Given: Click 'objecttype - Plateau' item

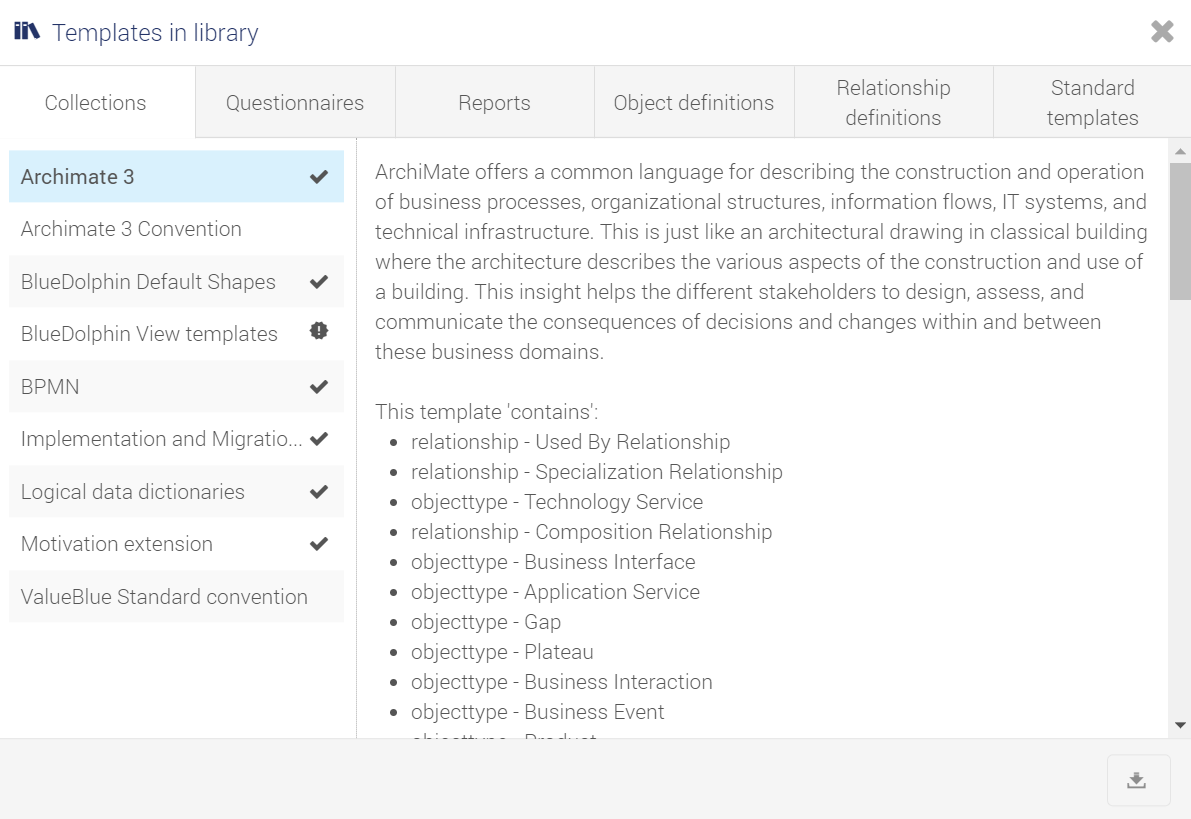Looking at the screenshot, I should click(x=502, y=652).
